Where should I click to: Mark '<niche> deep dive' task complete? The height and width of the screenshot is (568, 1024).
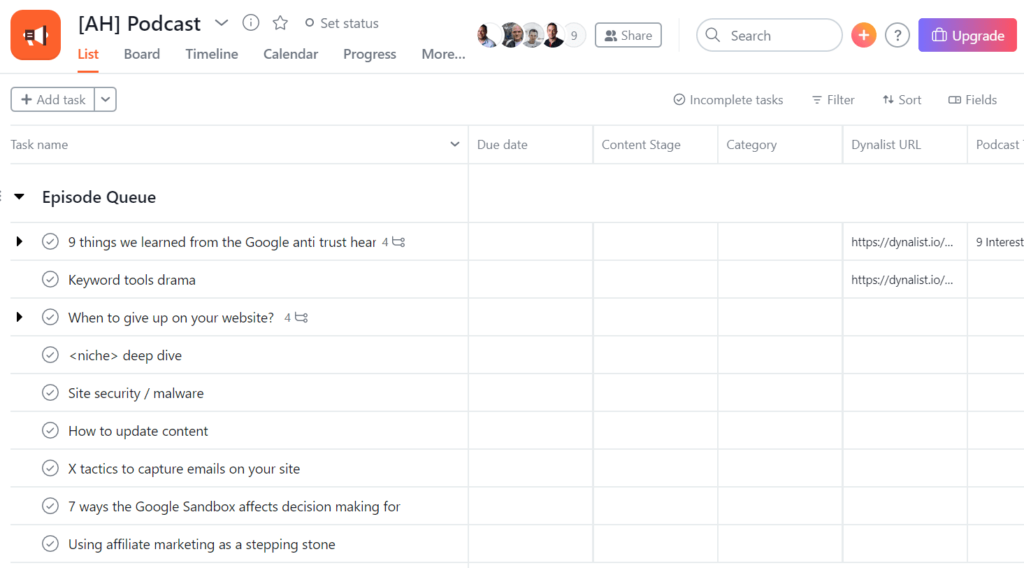pyautogui.click(x=50, y=355)
